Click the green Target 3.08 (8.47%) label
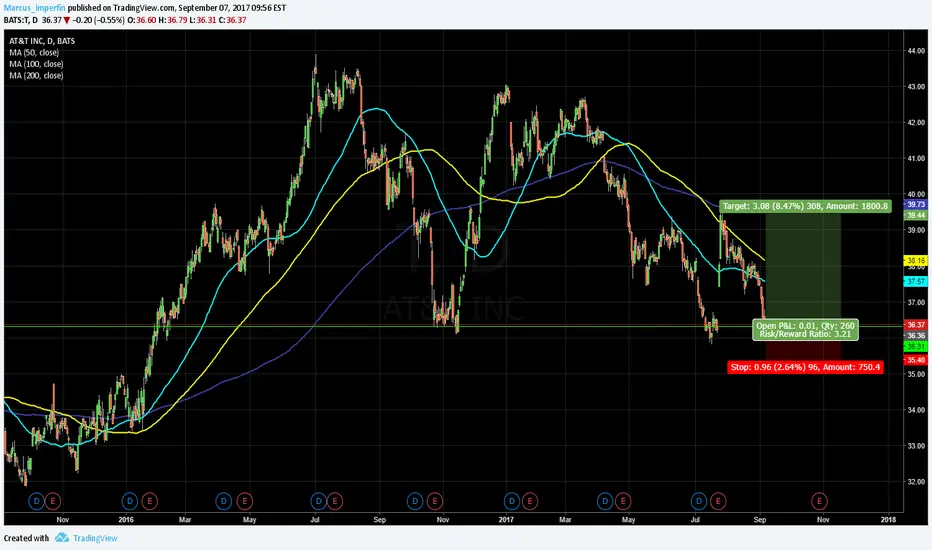The image size is (932, 550). (805, 206)
